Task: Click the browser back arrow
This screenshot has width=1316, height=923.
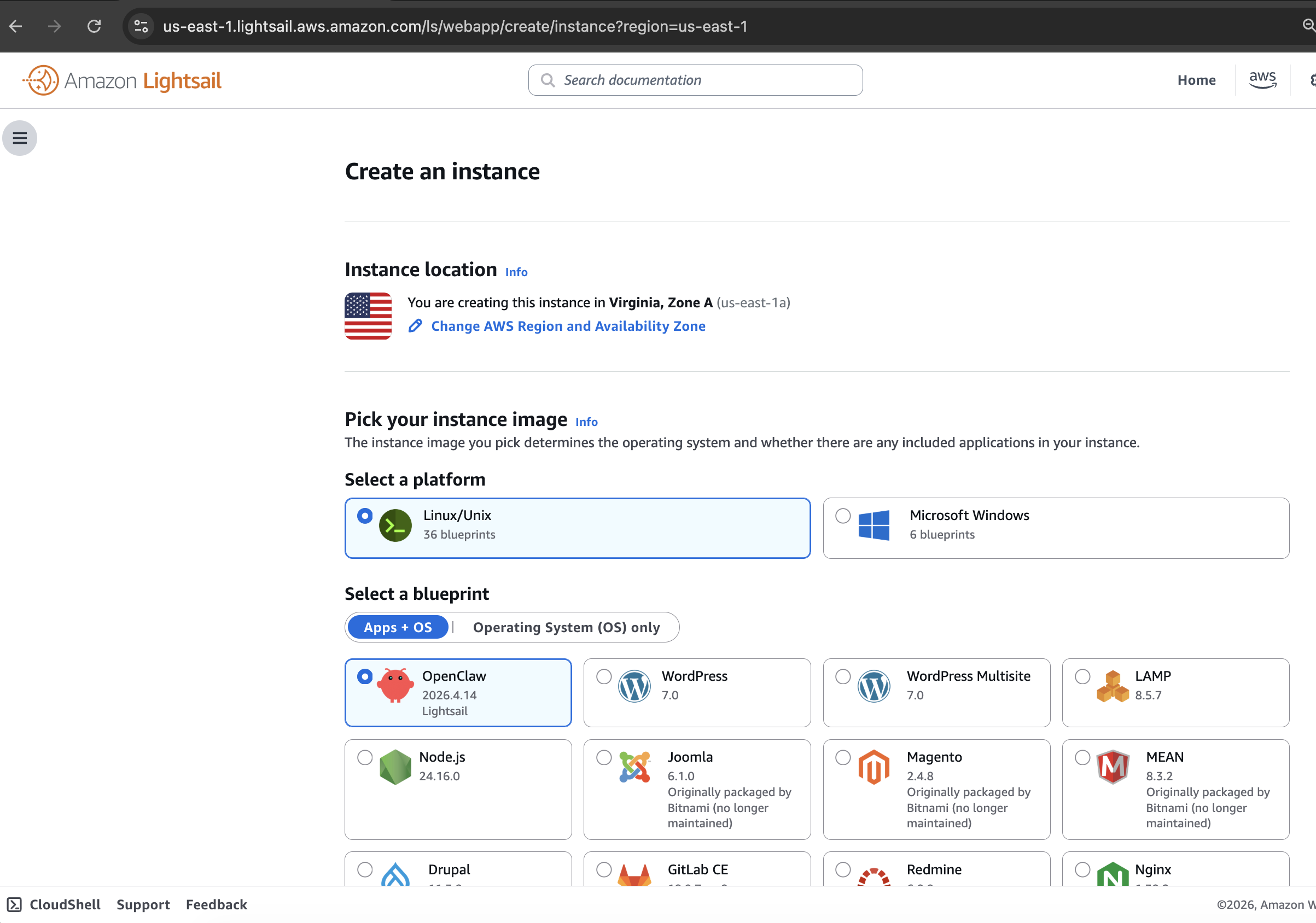Action: [15, 26]
